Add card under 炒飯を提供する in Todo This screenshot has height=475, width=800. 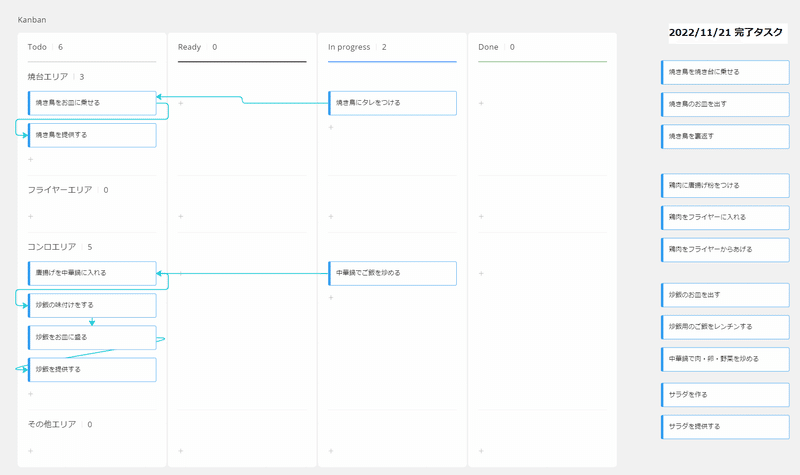coord(30,394)
